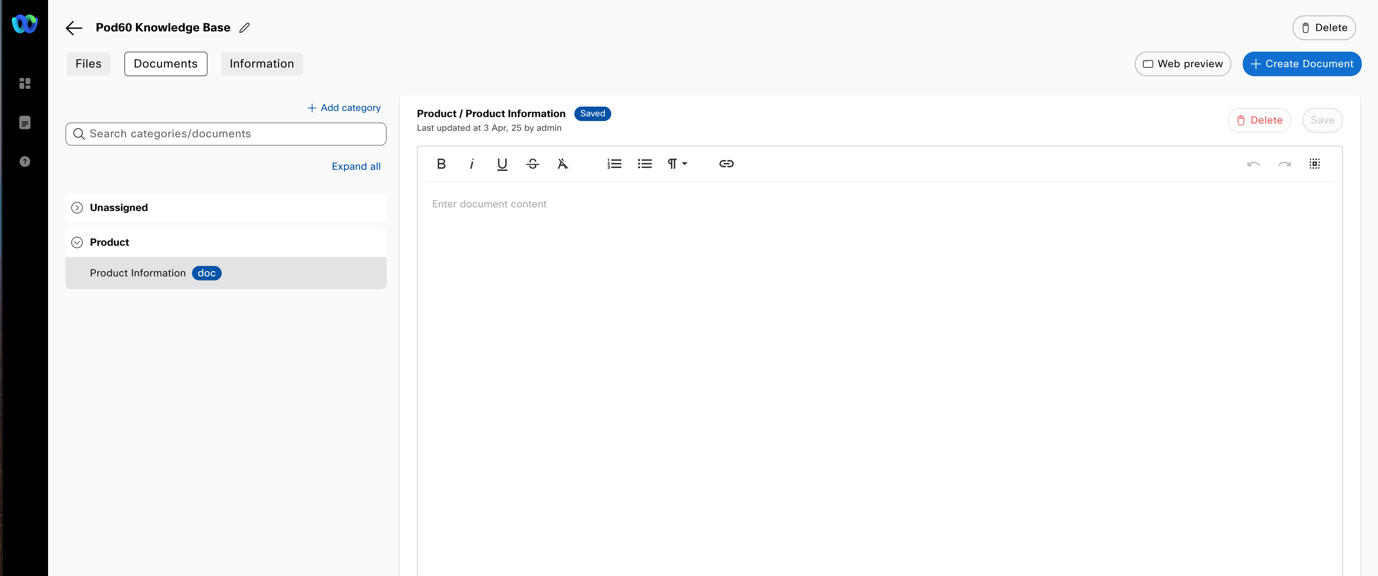Click the select all icon in toolbar
This screenshot has height=576, width=1378.
[1315, 164]
